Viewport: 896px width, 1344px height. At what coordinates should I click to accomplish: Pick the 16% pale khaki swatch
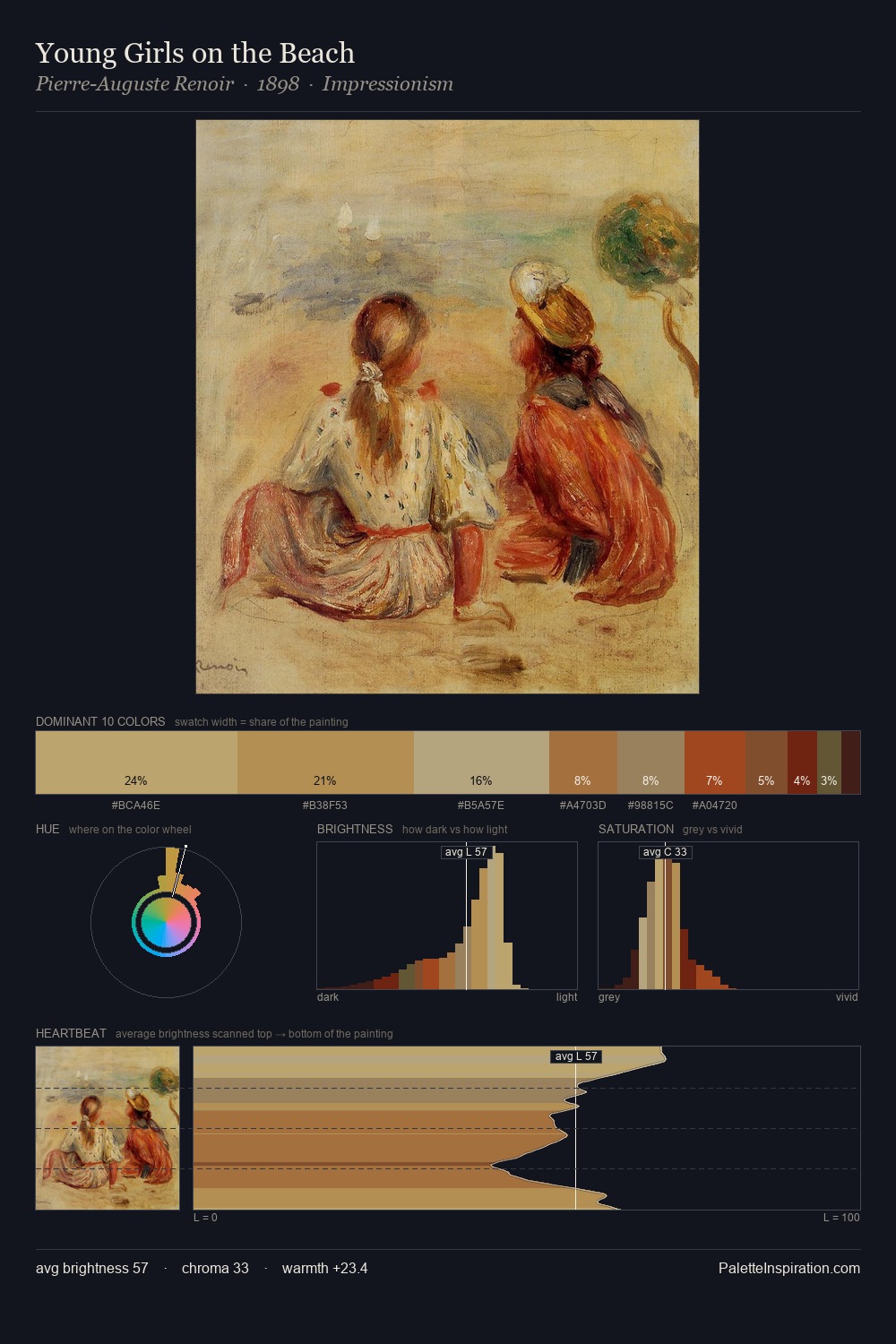(x=481, y=762)
